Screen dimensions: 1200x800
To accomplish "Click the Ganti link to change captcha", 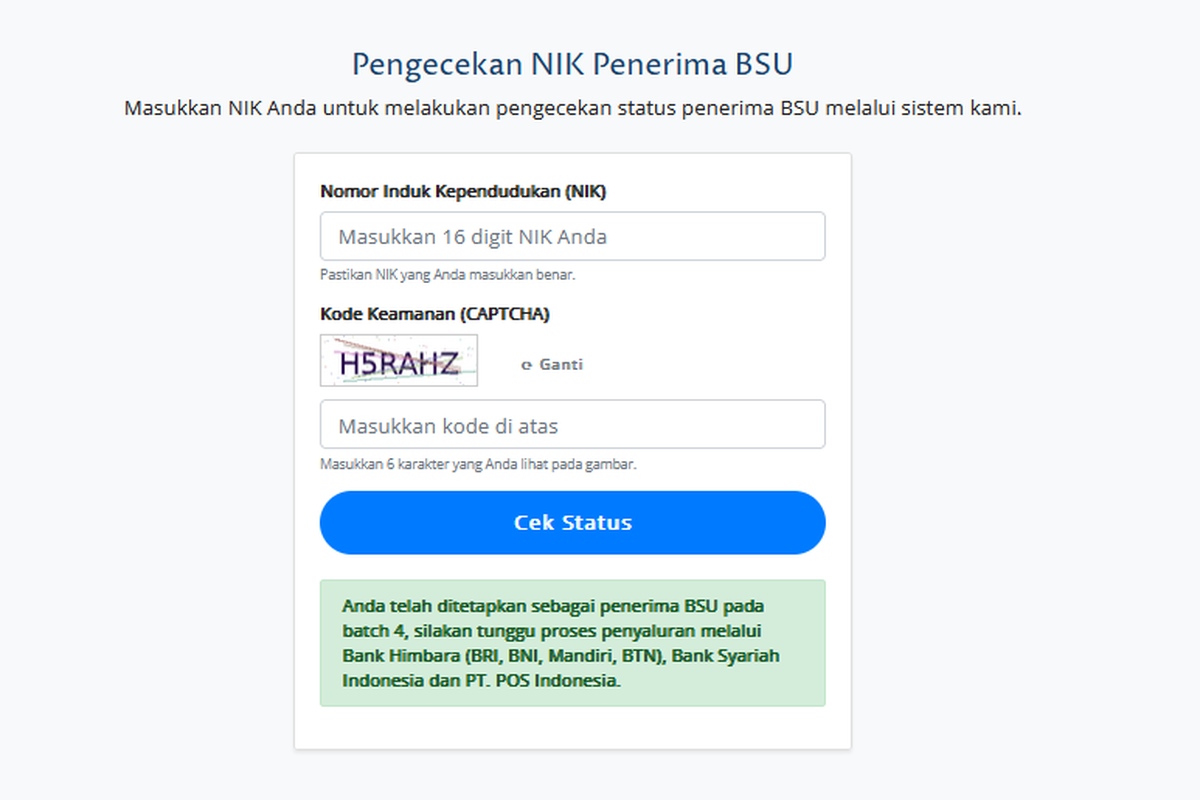I will [561, 365].
